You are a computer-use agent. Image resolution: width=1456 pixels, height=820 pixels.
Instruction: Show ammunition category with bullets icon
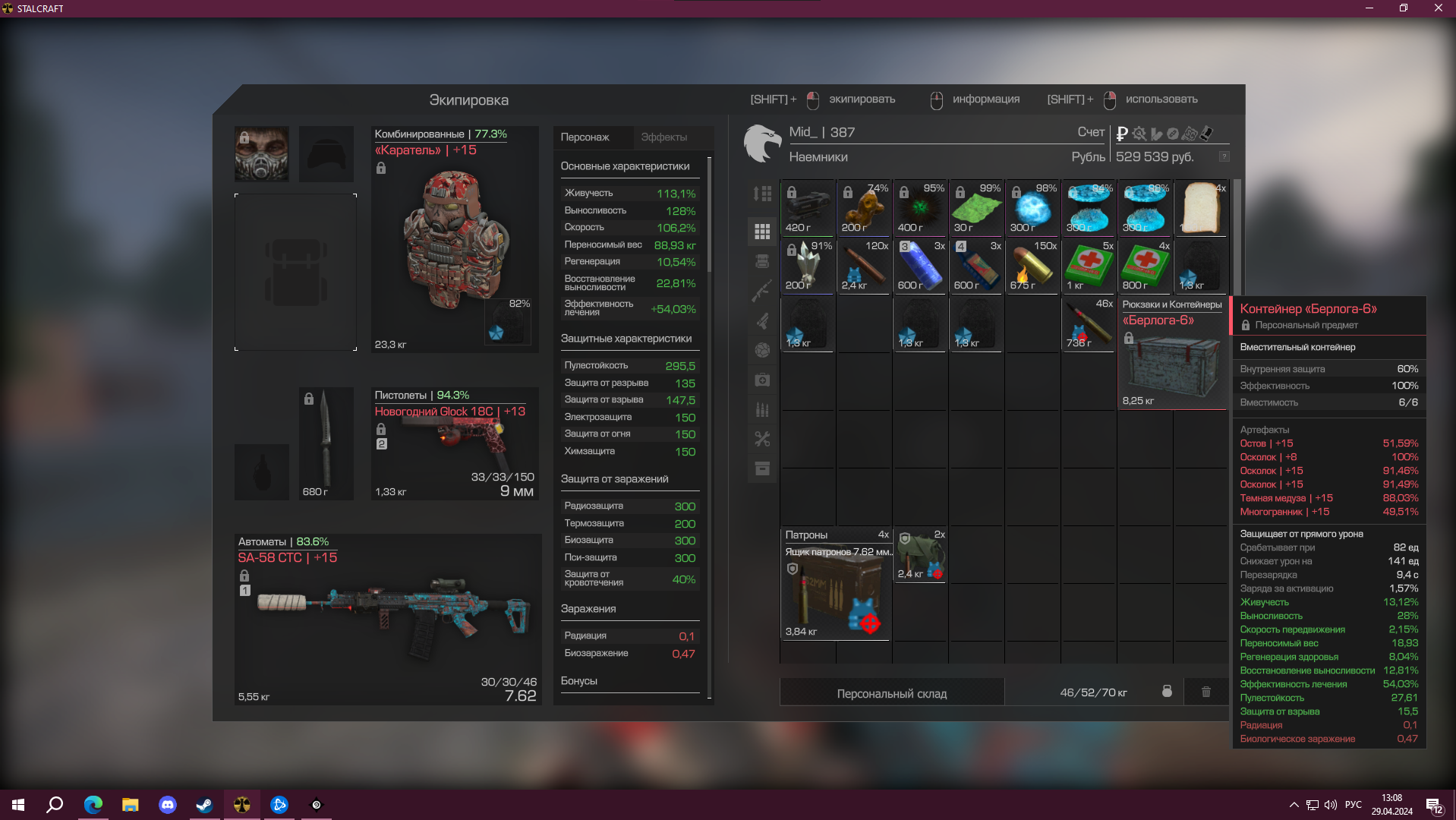coord(762,409)
